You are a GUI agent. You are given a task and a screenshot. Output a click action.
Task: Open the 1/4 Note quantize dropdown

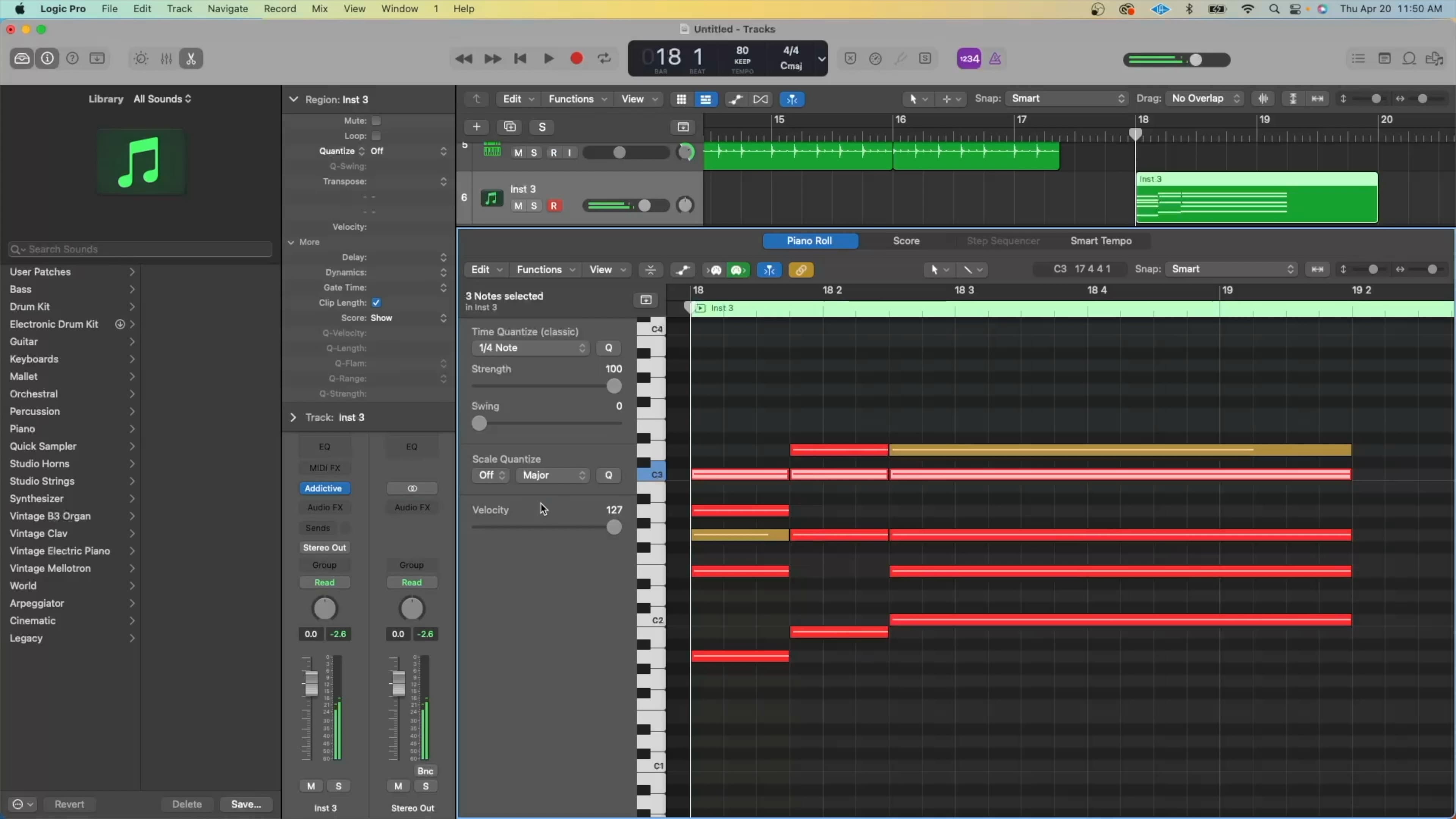531,348
